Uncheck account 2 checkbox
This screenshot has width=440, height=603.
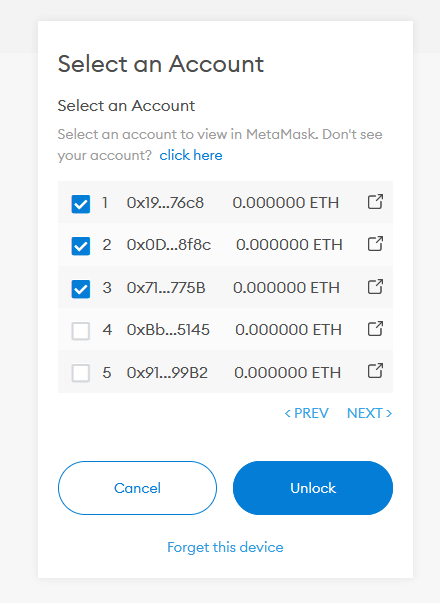(81, 246)
